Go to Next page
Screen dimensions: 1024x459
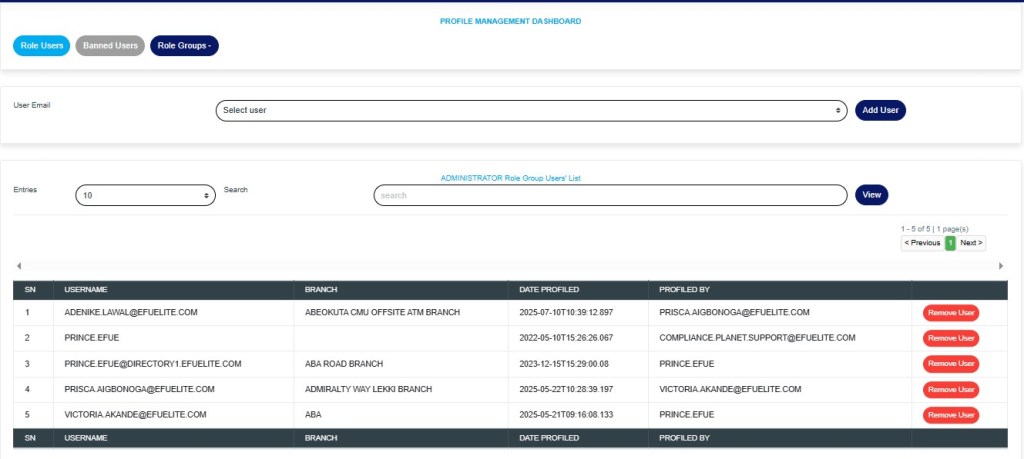coord(971,243)
